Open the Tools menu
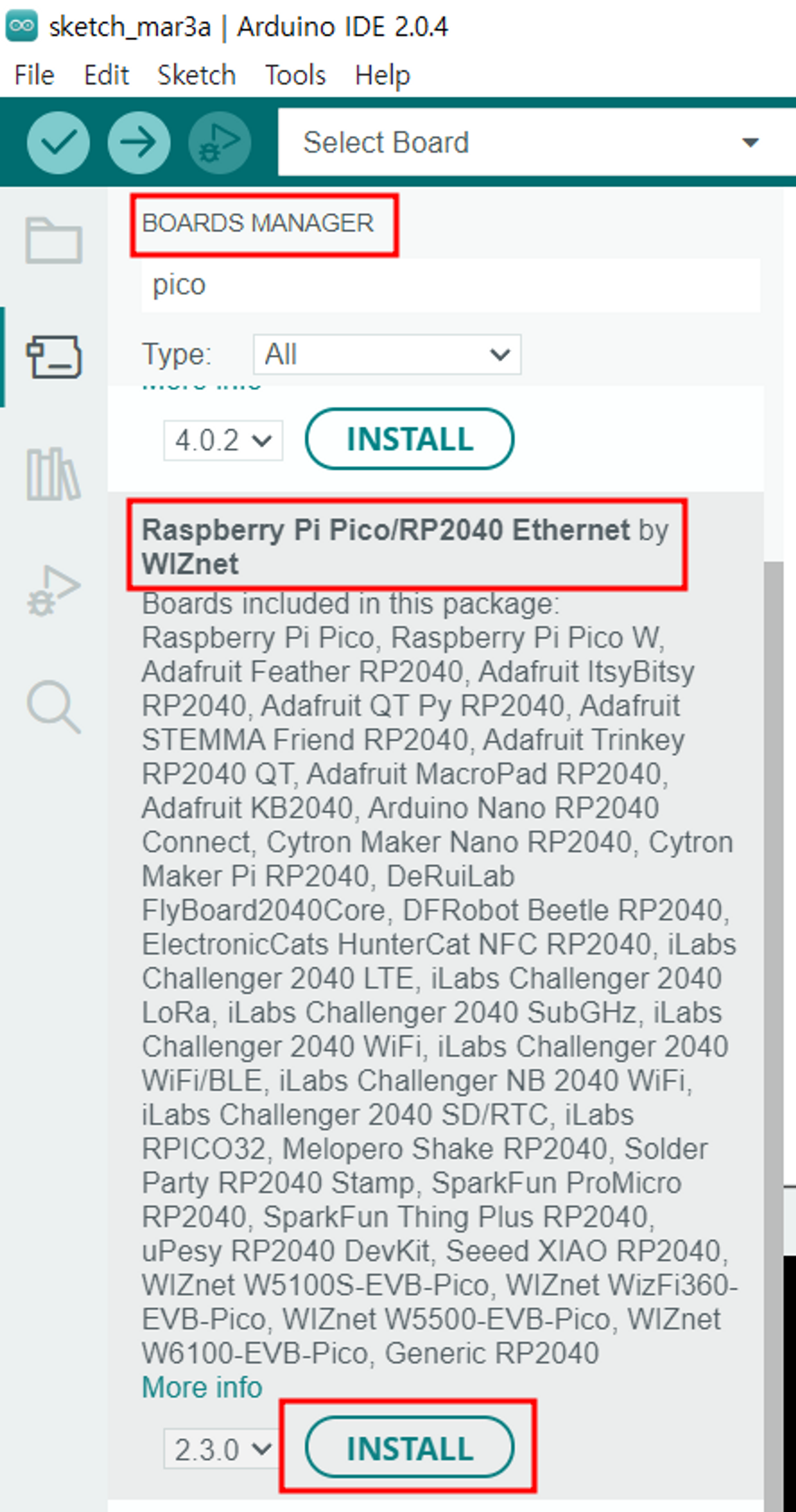 (295, 75)
